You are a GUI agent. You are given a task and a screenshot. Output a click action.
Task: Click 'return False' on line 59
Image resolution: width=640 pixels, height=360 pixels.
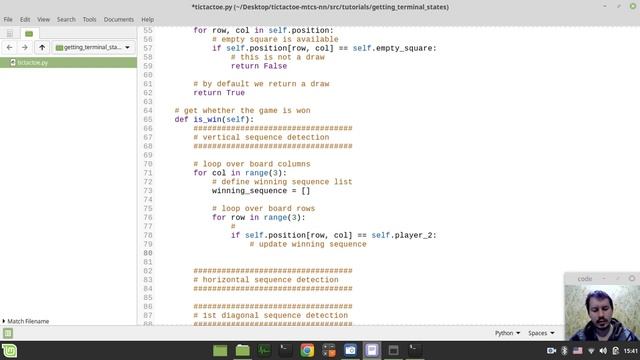[x=259, y=66]
